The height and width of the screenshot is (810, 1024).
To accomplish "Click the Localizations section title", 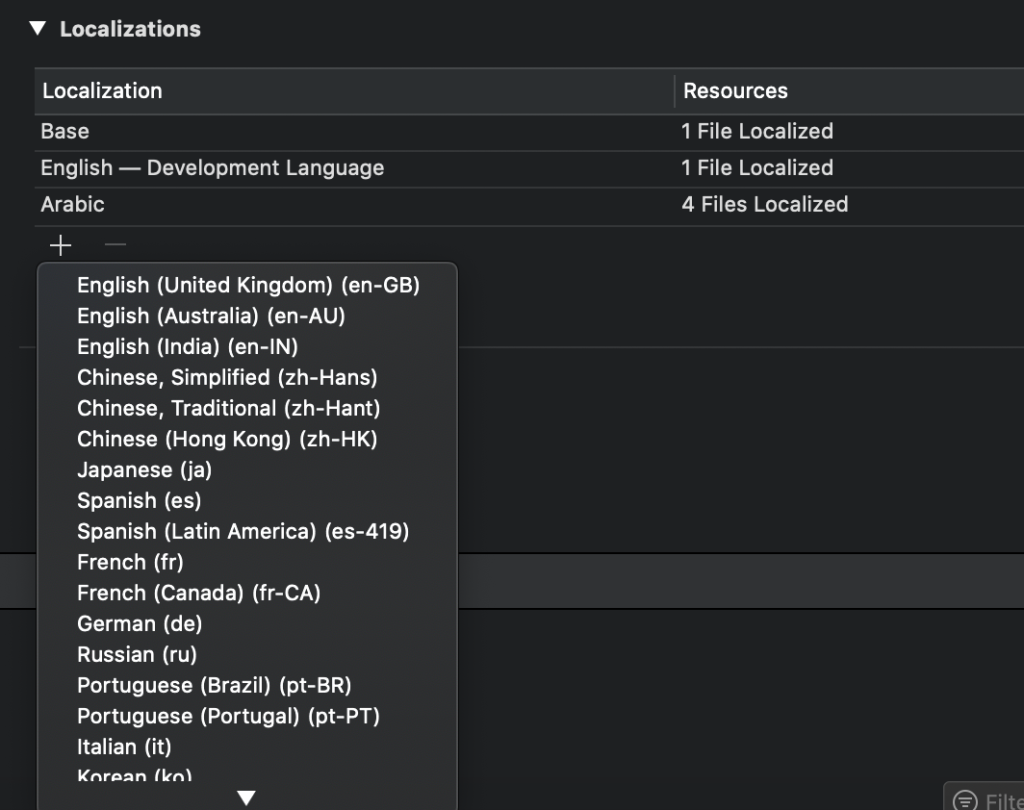I will pyautogui.click(x=130, y=29).
